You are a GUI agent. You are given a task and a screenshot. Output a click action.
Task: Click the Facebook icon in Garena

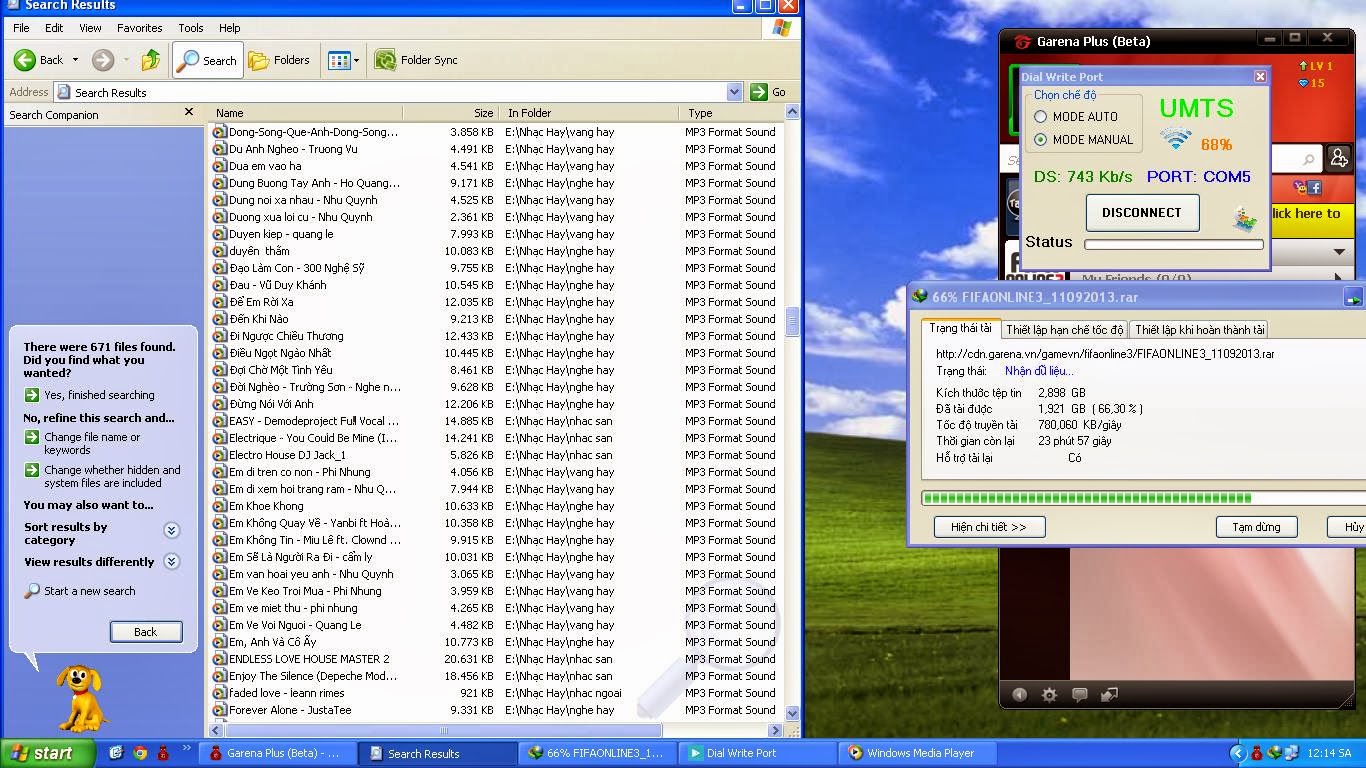click(1314, 187)
